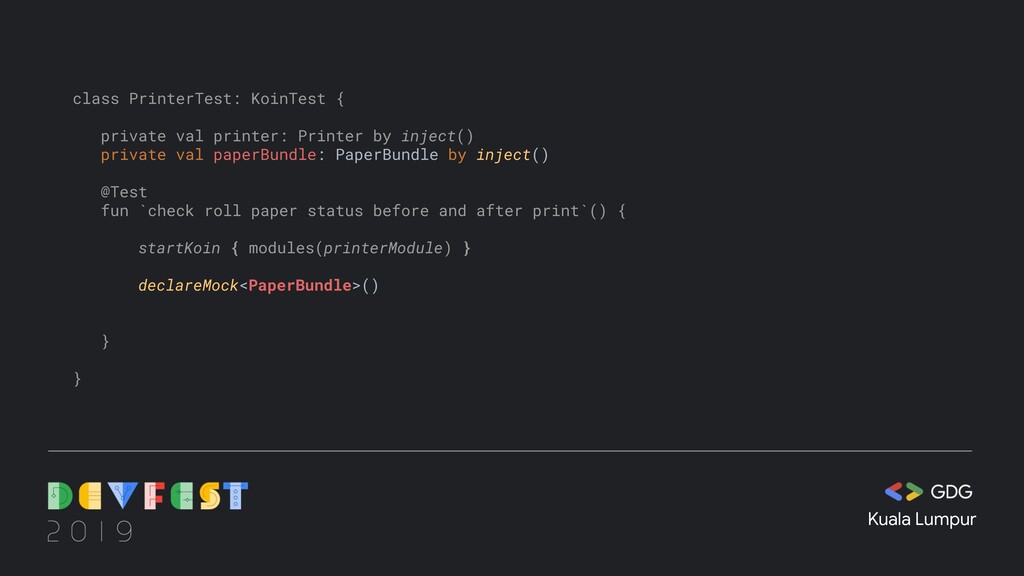Click the gray 'inject' on printer line
This screenshot has width=1024, height=576.
pos(428,136)
